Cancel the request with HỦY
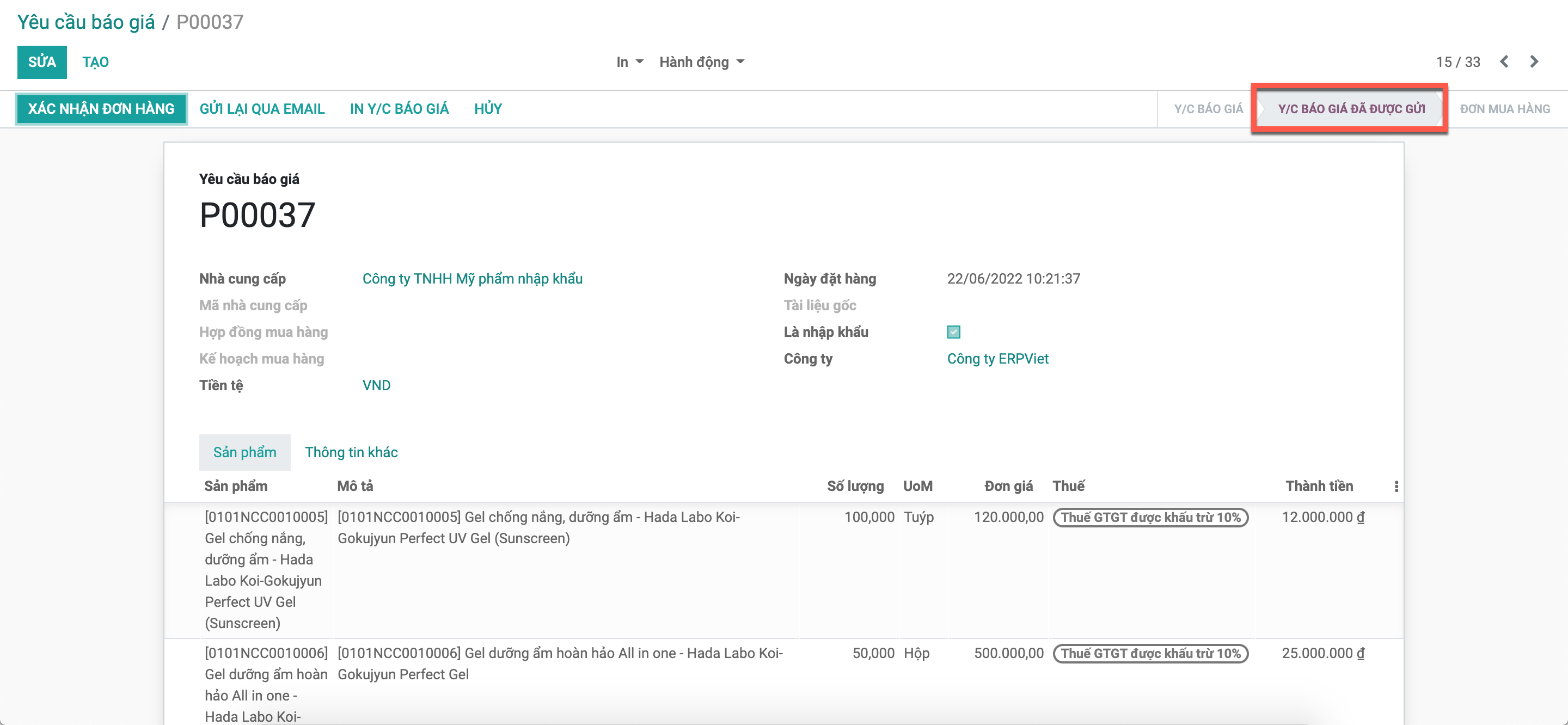The height and width of the screenshot is (725, 1568). tap(488, 109)
